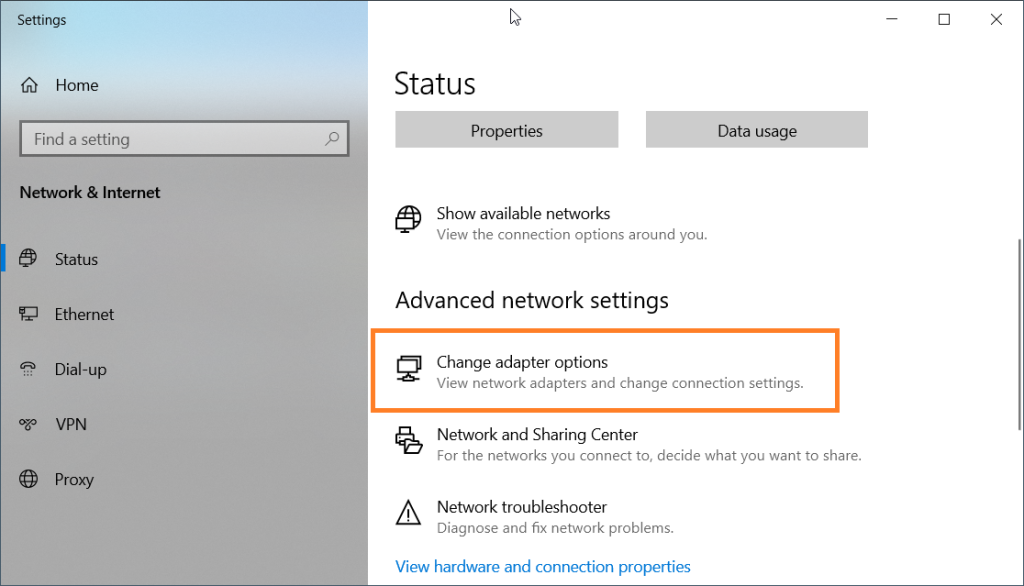This screenshot has height=586, width=1024.
Task: Maximize the Settings window
Action: click(x=944, y=19)
